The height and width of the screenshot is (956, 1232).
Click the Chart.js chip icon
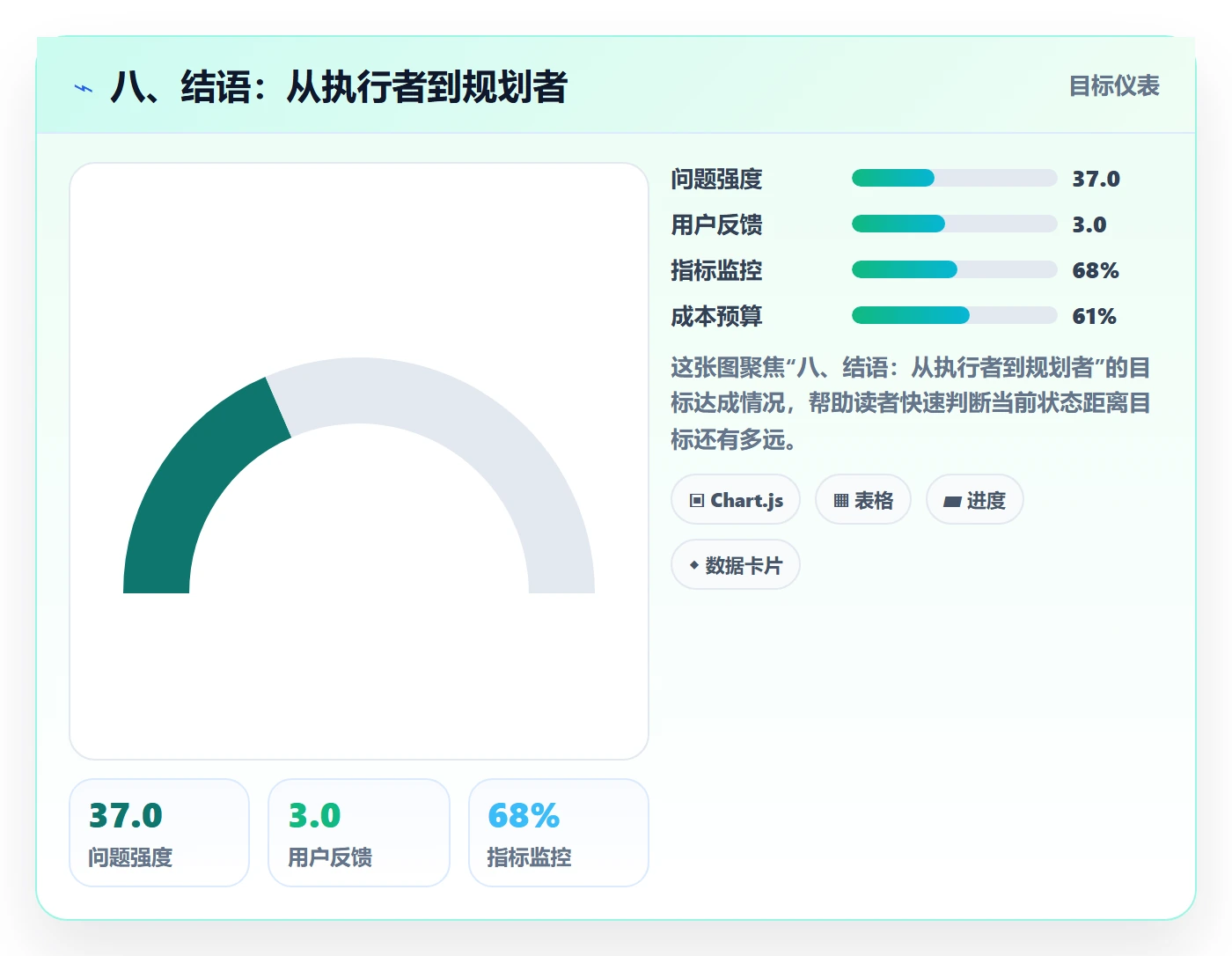[697, 501]
